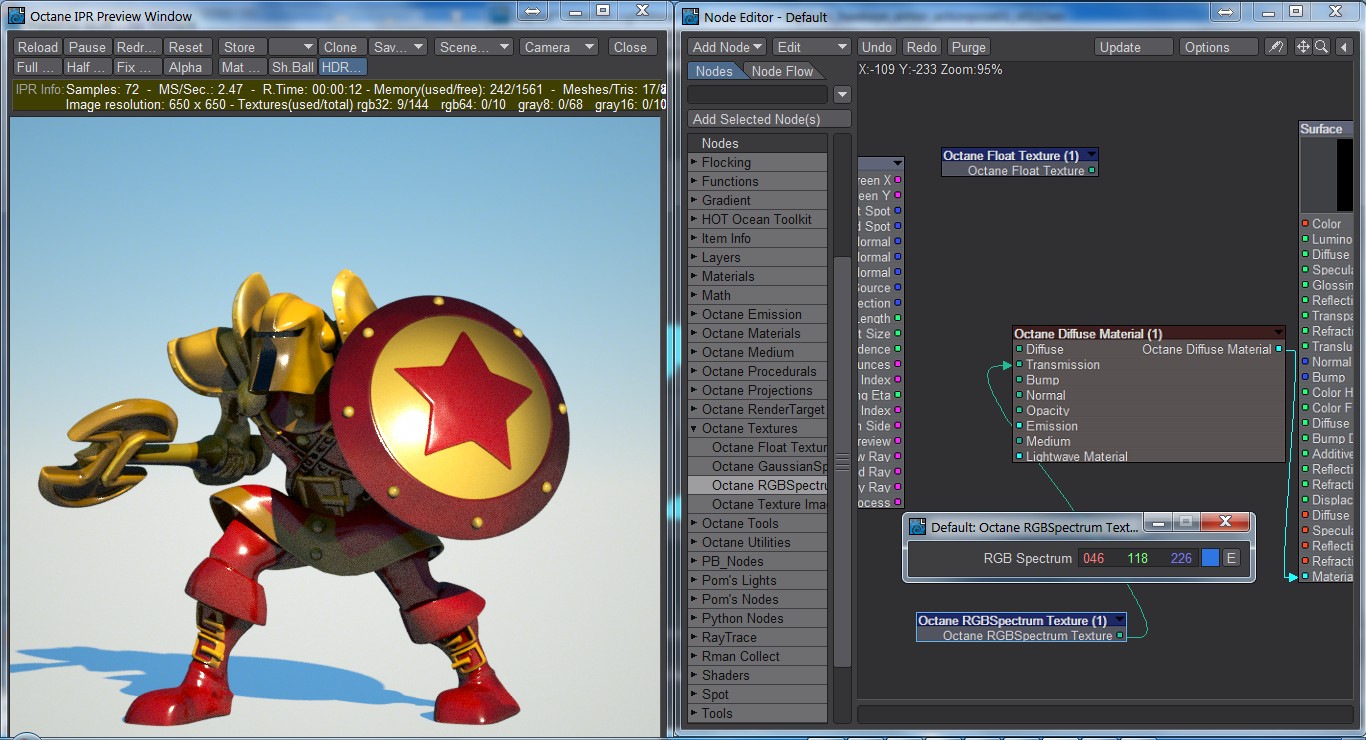Screen dimensions: 1366x740
Task: Toggle the Full resolution button
Action: (x=37, y=67)
